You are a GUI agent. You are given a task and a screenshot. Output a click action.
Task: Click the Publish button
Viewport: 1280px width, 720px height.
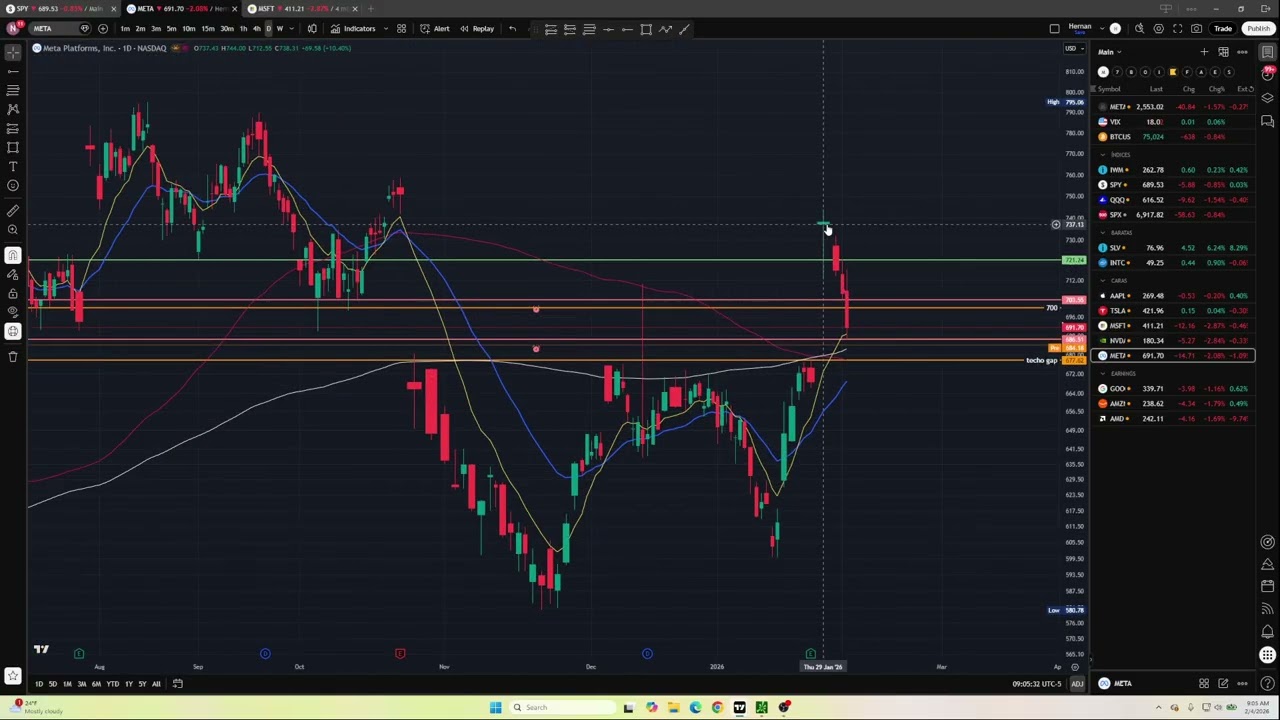pyautogui.click(x=1258, y=28)
